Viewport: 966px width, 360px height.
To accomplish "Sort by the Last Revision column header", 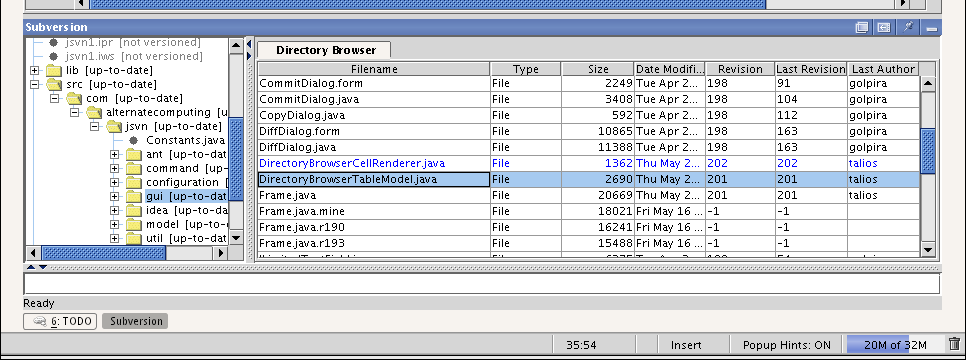I will click(x=810, y=69).
